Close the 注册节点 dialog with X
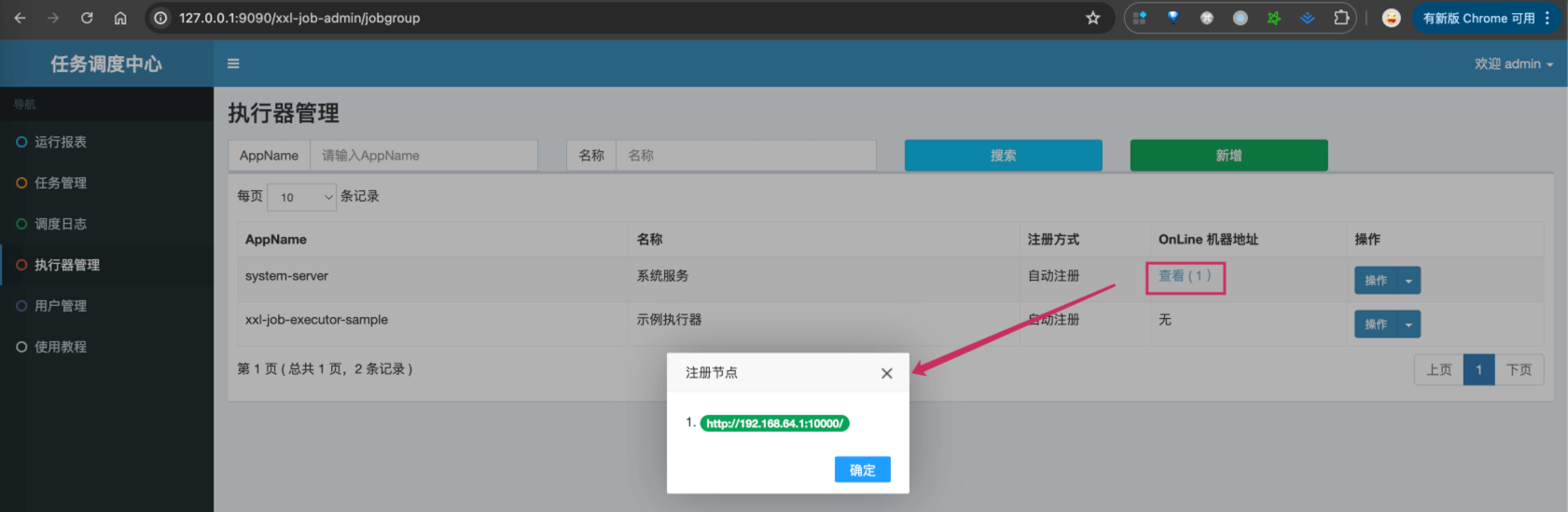 [x=886, y=373]
